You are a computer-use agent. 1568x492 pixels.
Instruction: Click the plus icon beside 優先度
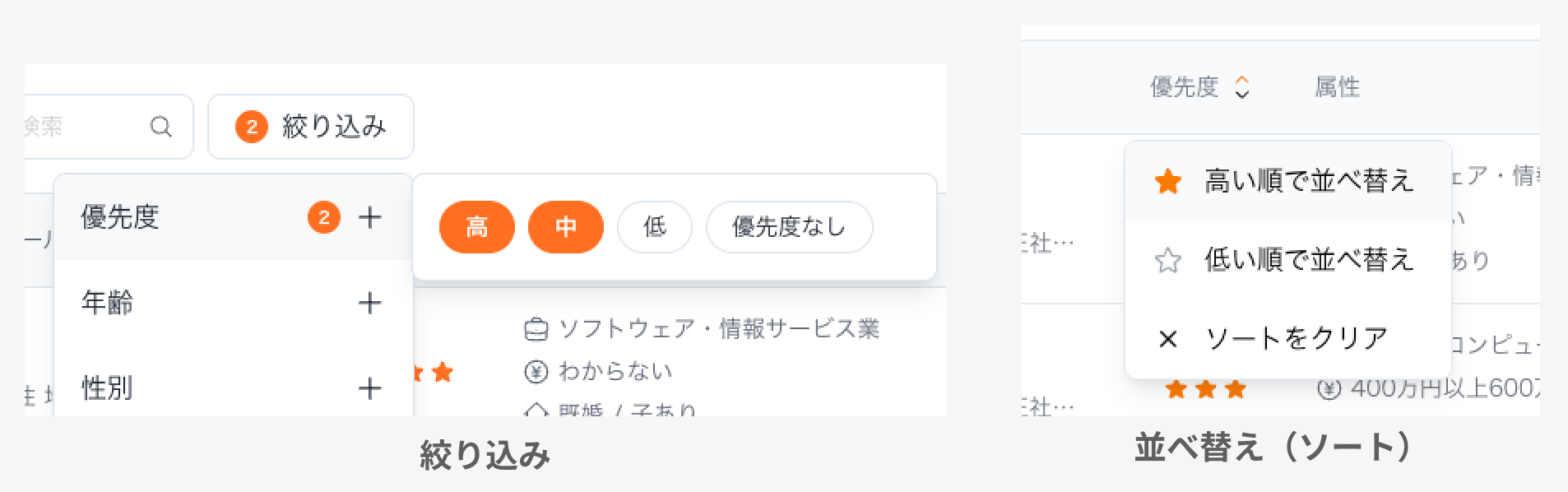[x=370, y=217]
